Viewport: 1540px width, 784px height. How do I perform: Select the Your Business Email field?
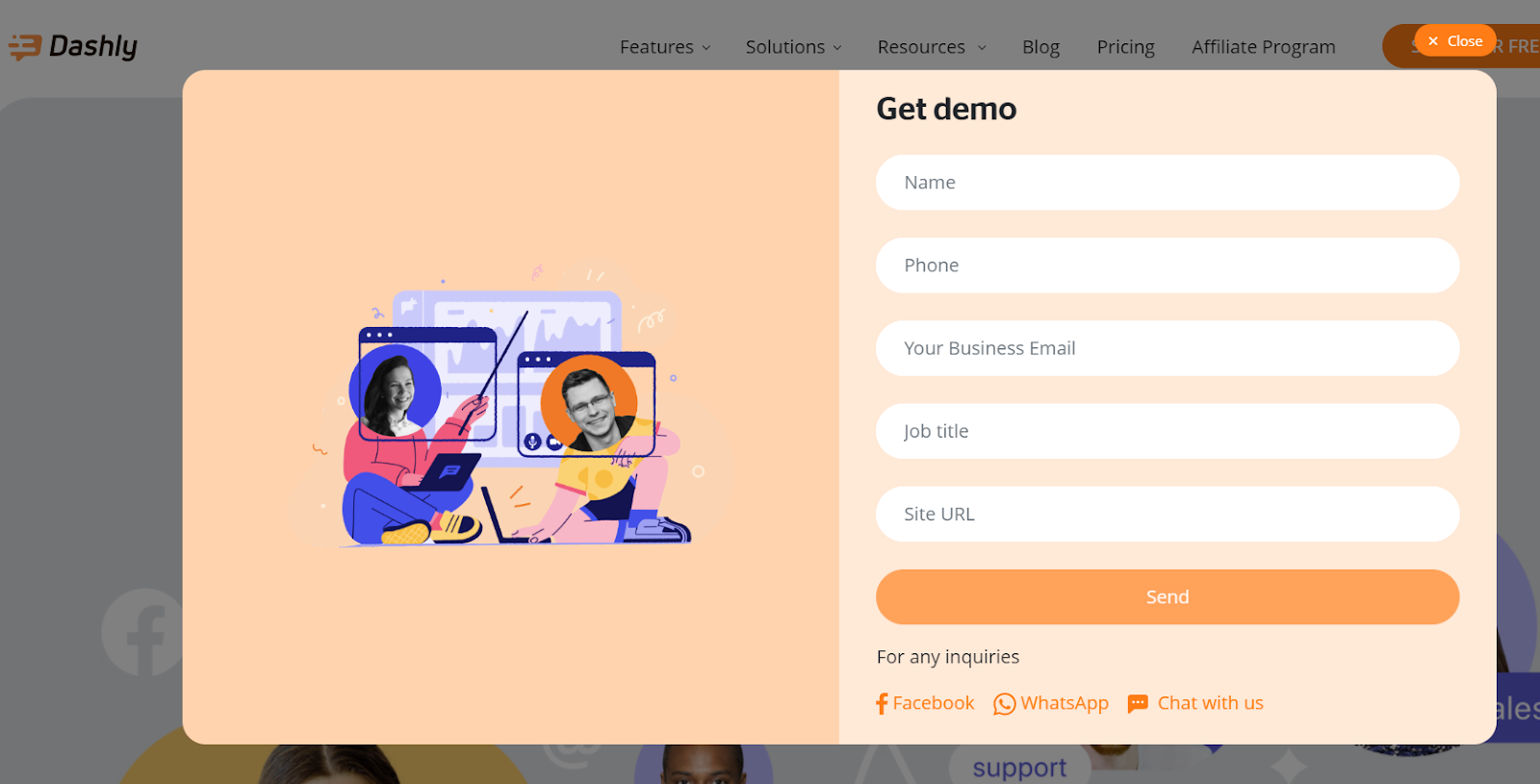pyautogui.click(x=1168, y=348)
